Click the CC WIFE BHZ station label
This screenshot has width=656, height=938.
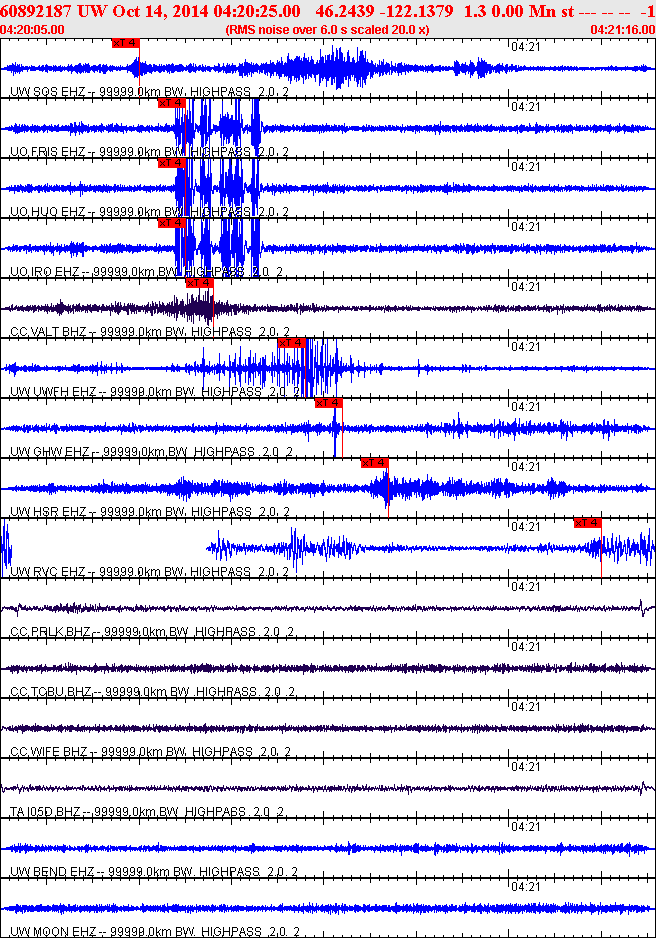pos(48,752)
